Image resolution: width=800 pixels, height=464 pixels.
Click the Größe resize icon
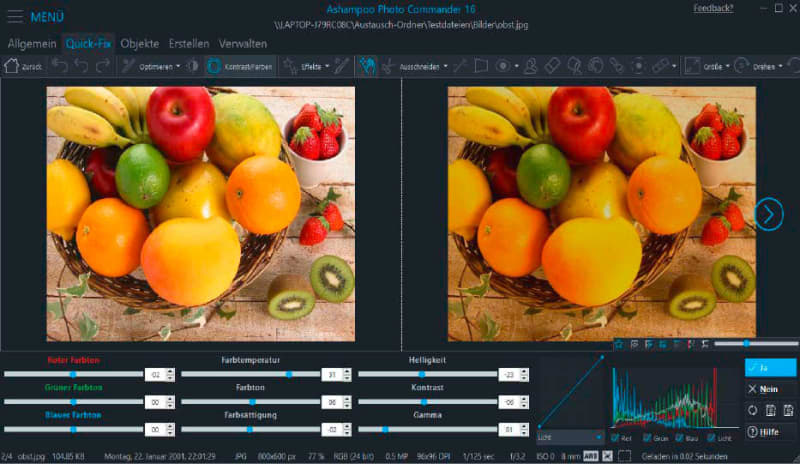[692, 66]
